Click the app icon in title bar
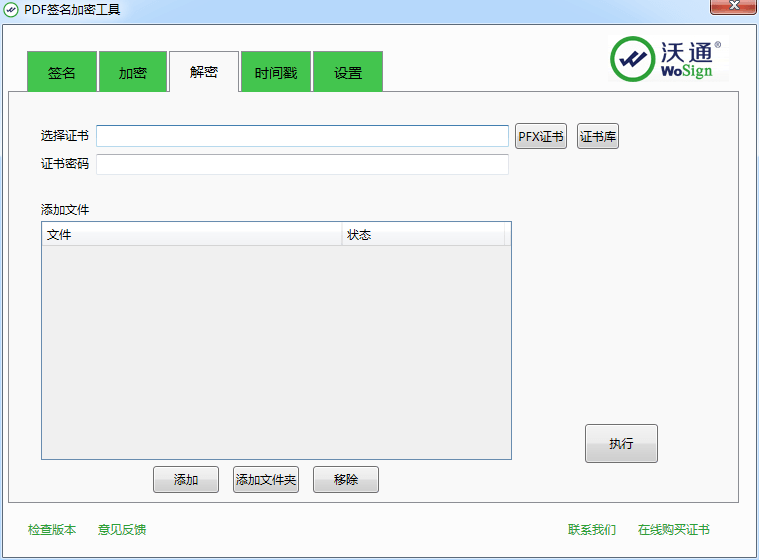This screenshot has height=560, width=759. point(11,9)
